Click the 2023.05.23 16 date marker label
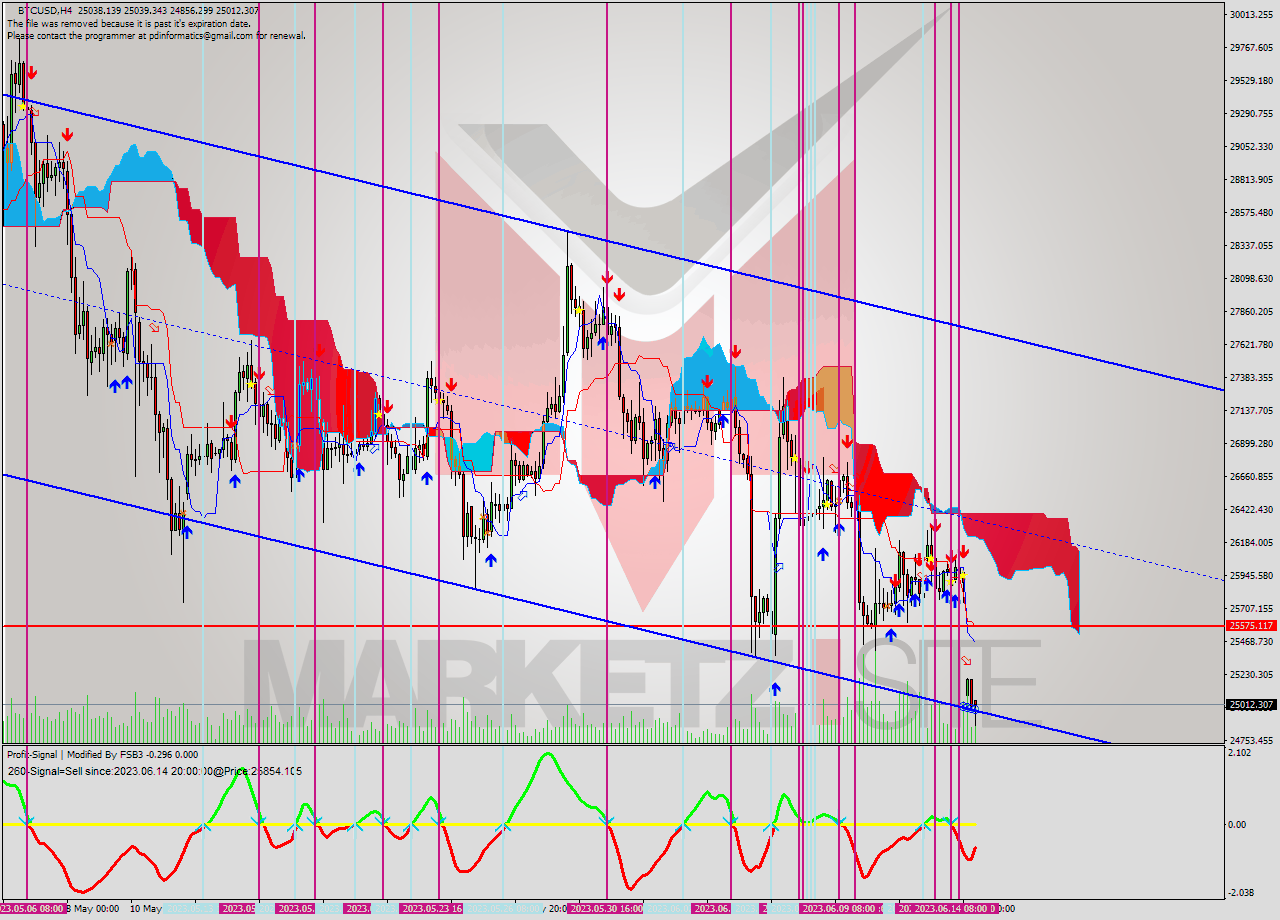1280x920 pixels. click(432, 909)
